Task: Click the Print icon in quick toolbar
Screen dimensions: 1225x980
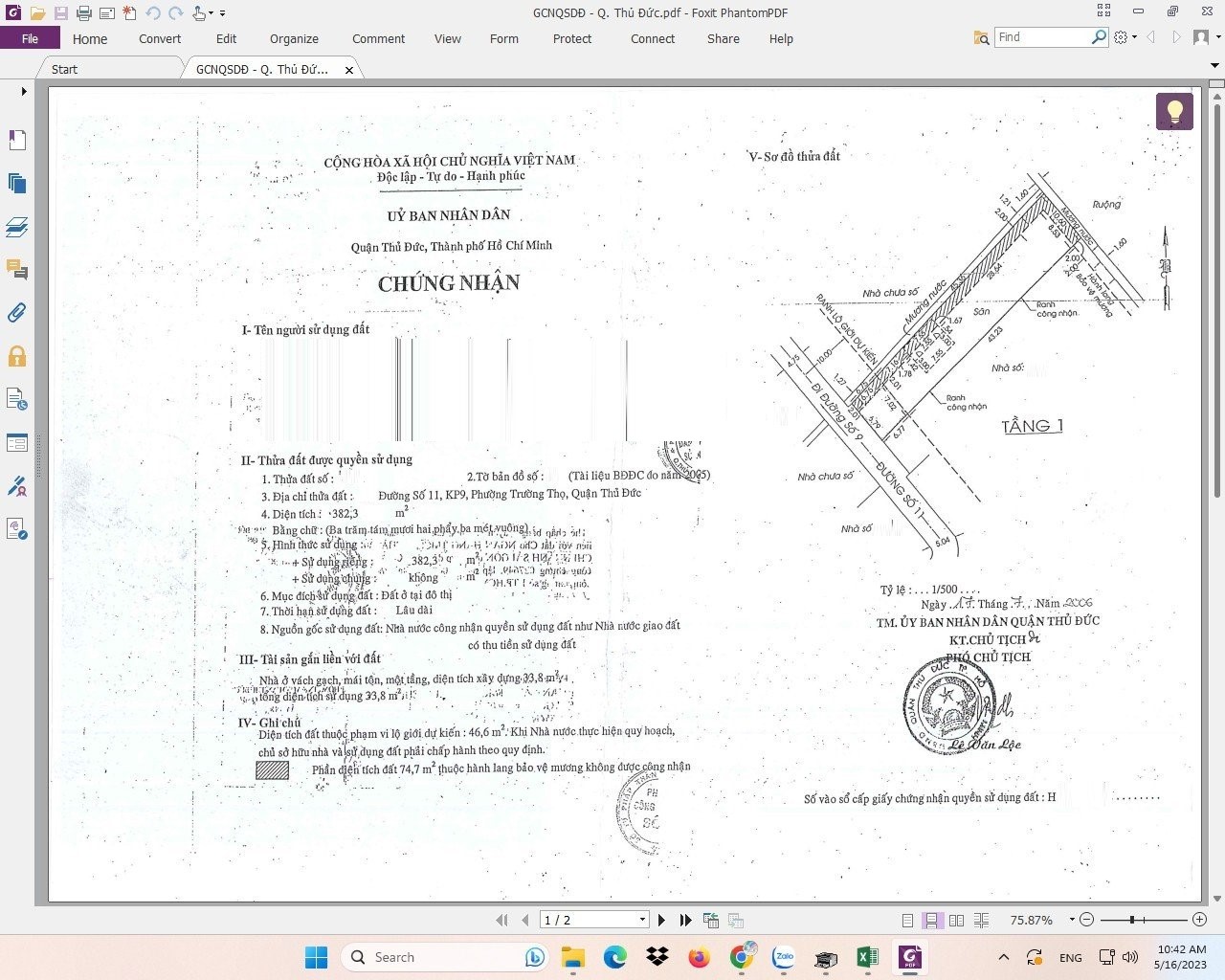Action: tap(84, 13)
